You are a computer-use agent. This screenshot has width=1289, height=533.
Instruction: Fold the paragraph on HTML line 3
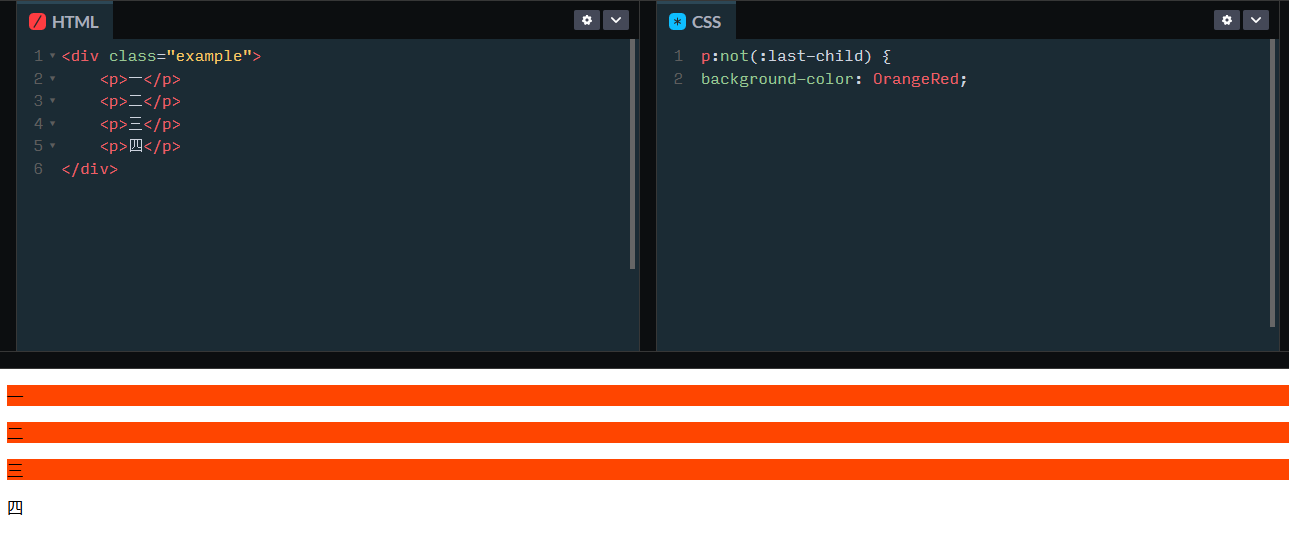click(x=52, y=102)
